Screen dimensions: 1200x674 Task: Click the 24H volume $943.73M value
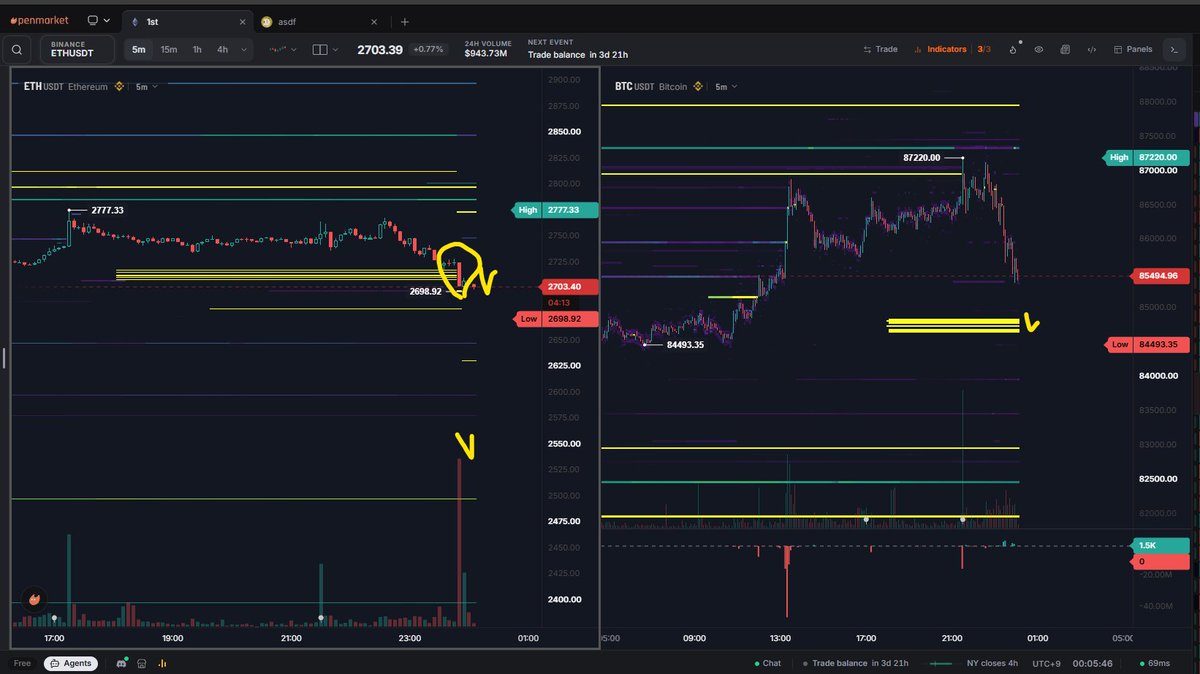coord(486,54)
